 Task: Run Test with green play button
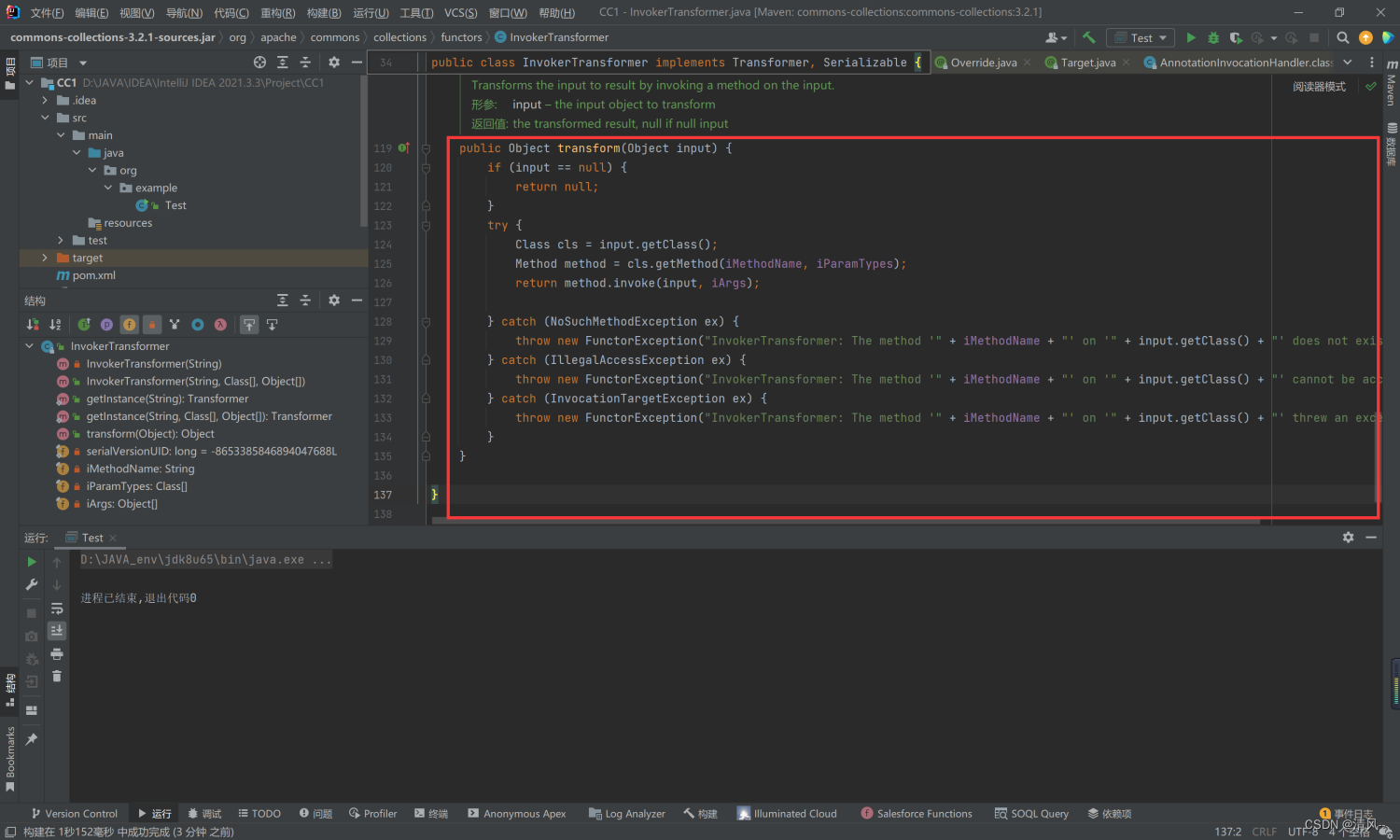1191,37
